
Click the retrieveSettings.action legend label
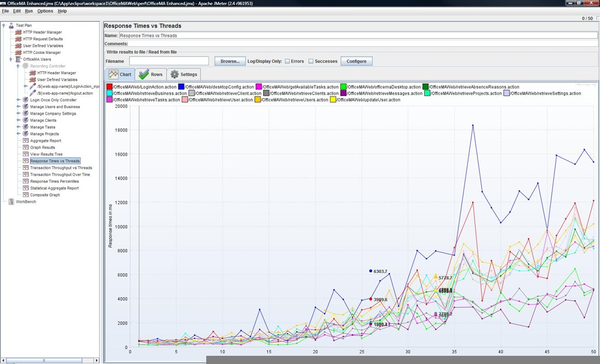pos(546,93)
